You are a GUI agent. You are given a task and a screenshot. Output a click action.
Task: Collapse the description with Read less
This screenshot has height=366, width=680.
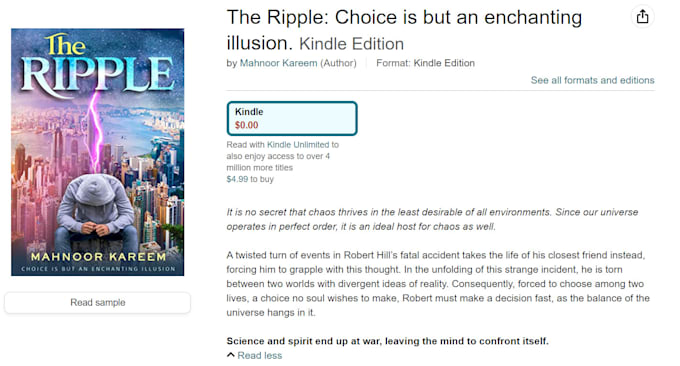tap(259, 355)
